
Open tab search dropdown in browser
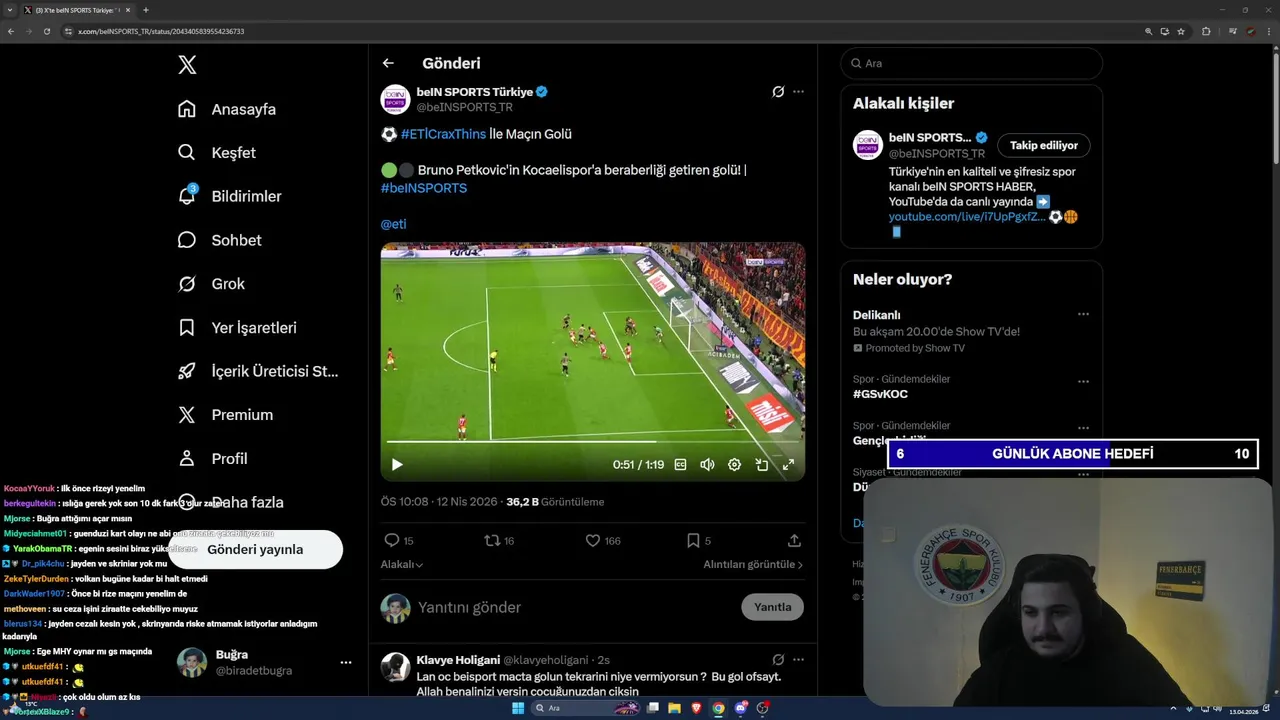[10, 10]
